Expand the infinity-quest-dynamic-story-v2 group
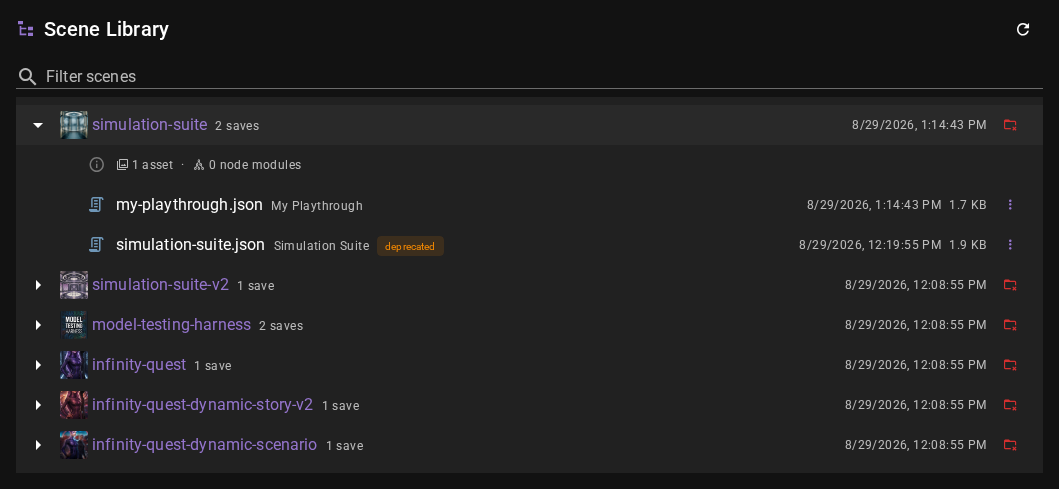 tap(38, 405)
